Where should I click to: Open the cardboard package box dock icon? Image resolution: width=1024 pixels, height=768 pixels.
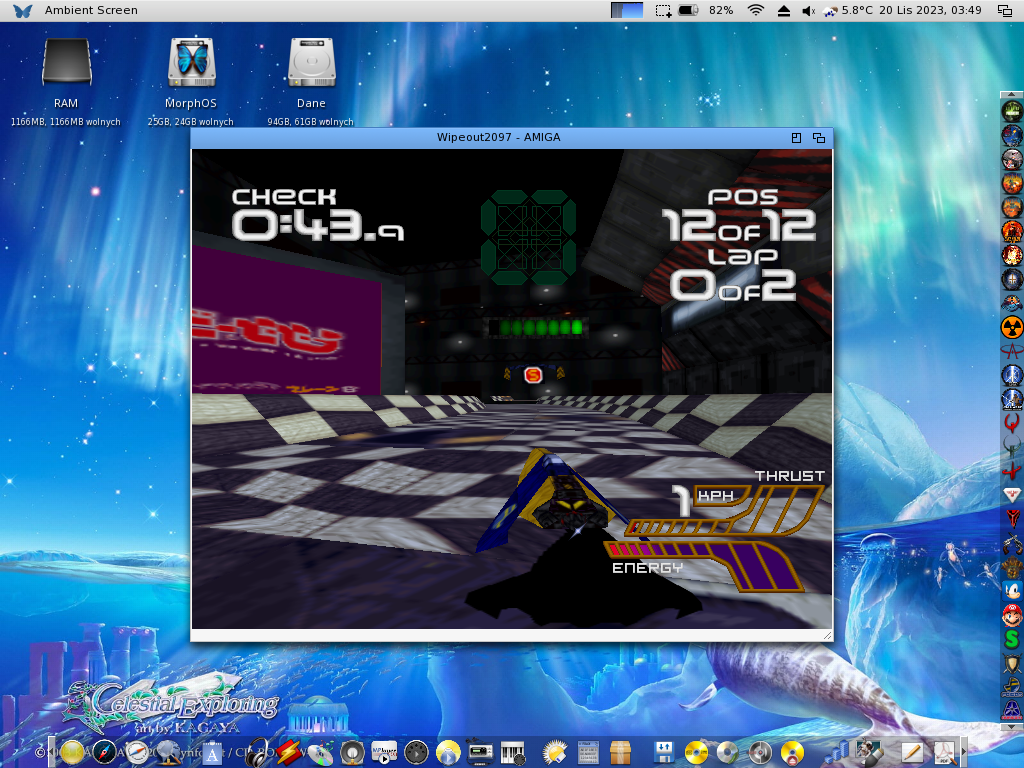pyautogui.click(x=620, y=752)
